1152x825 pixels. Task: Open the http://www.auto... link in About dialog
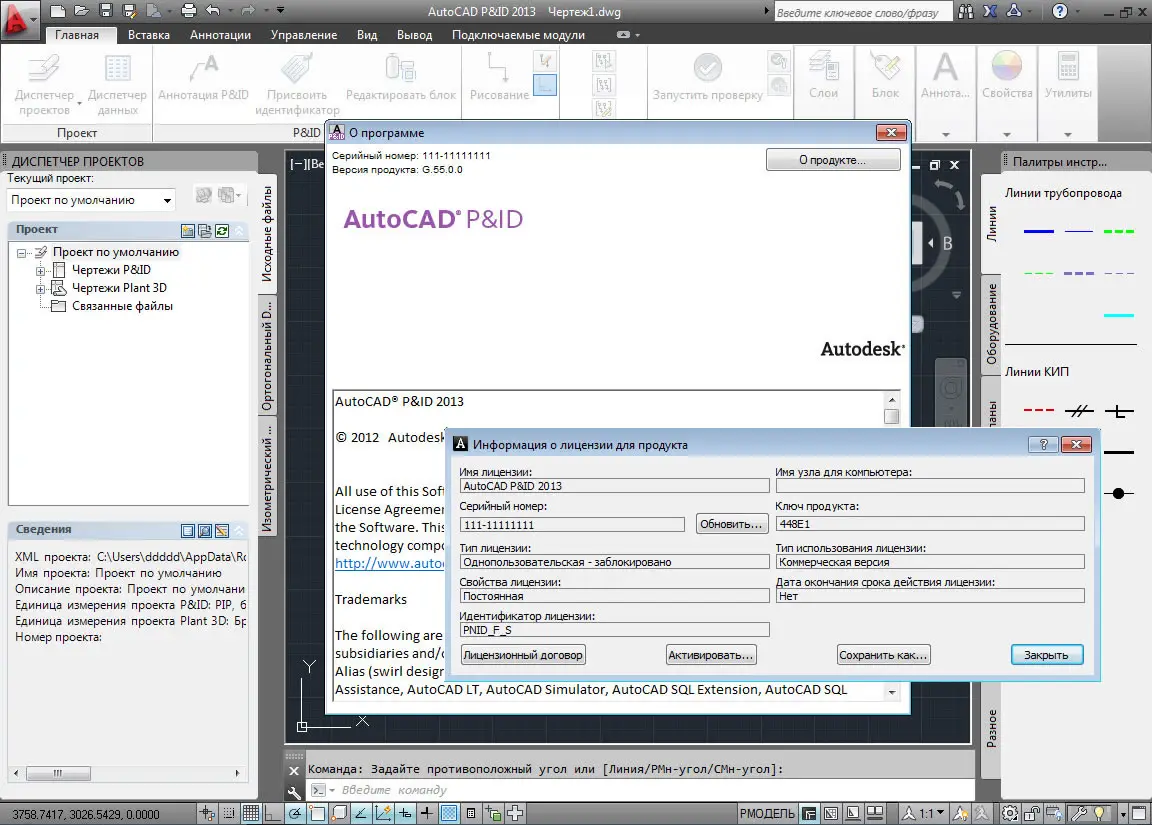[x=389, y=563]
